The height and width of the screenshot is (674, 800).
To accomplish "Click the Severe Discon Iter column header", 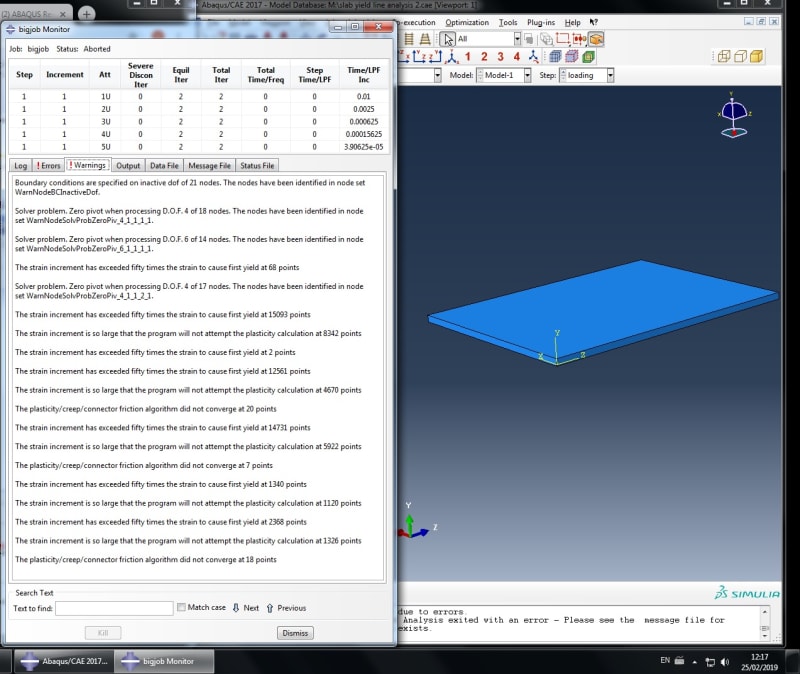I will [x=140, y=75].
